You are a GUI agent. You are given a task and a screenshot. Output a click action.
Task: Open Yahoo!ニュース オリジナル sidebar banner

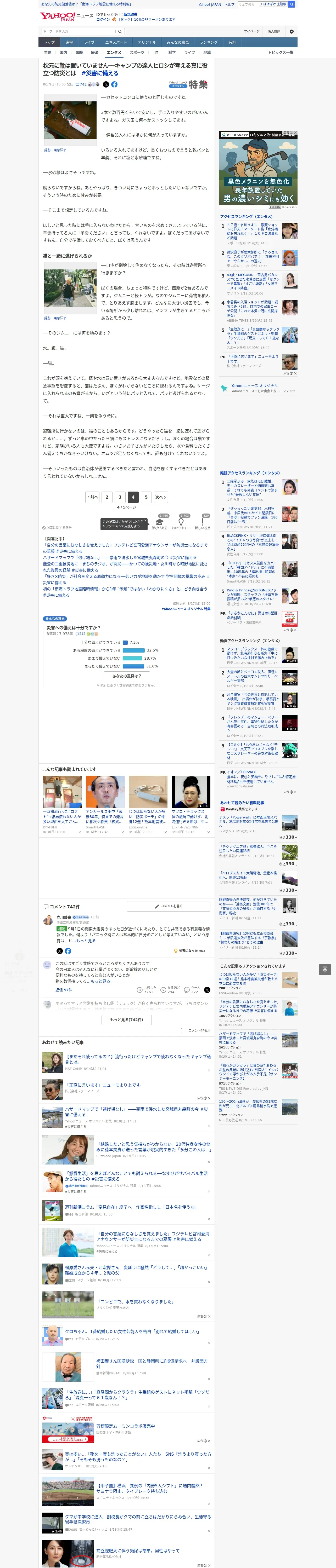[259, 388]
